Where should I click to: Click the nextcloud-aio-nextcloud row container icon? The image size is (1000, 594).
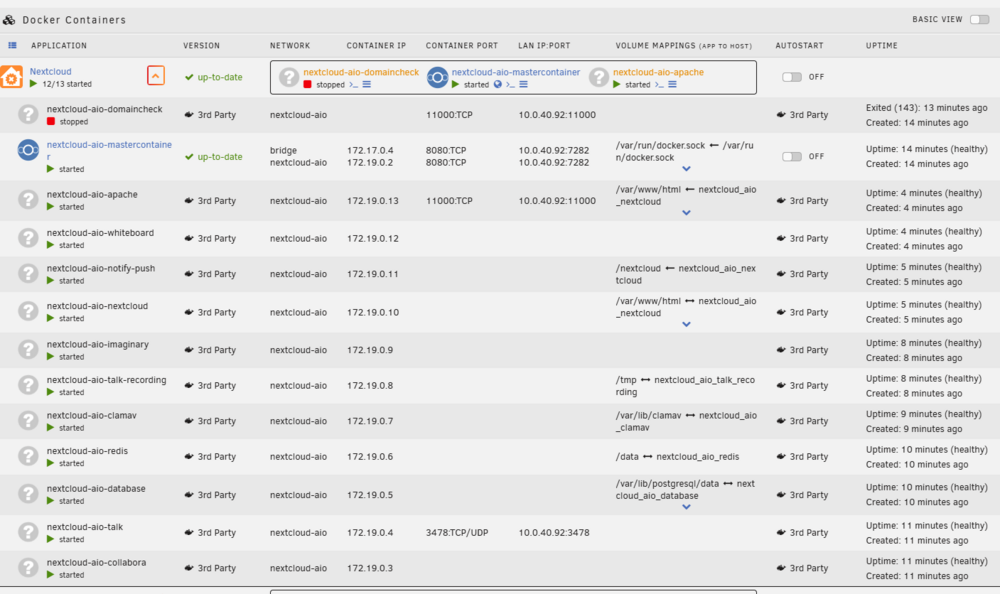pyautogui.click(x=27, y=311)
